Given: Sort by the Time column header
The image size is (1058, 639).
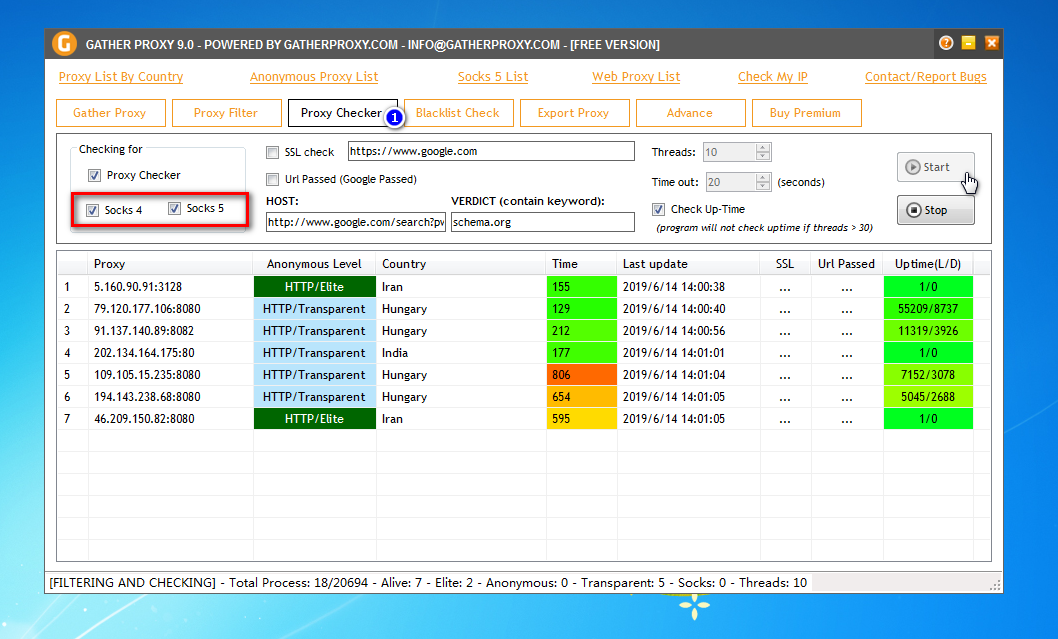Looking at the screenshot, I should [581, 264].
